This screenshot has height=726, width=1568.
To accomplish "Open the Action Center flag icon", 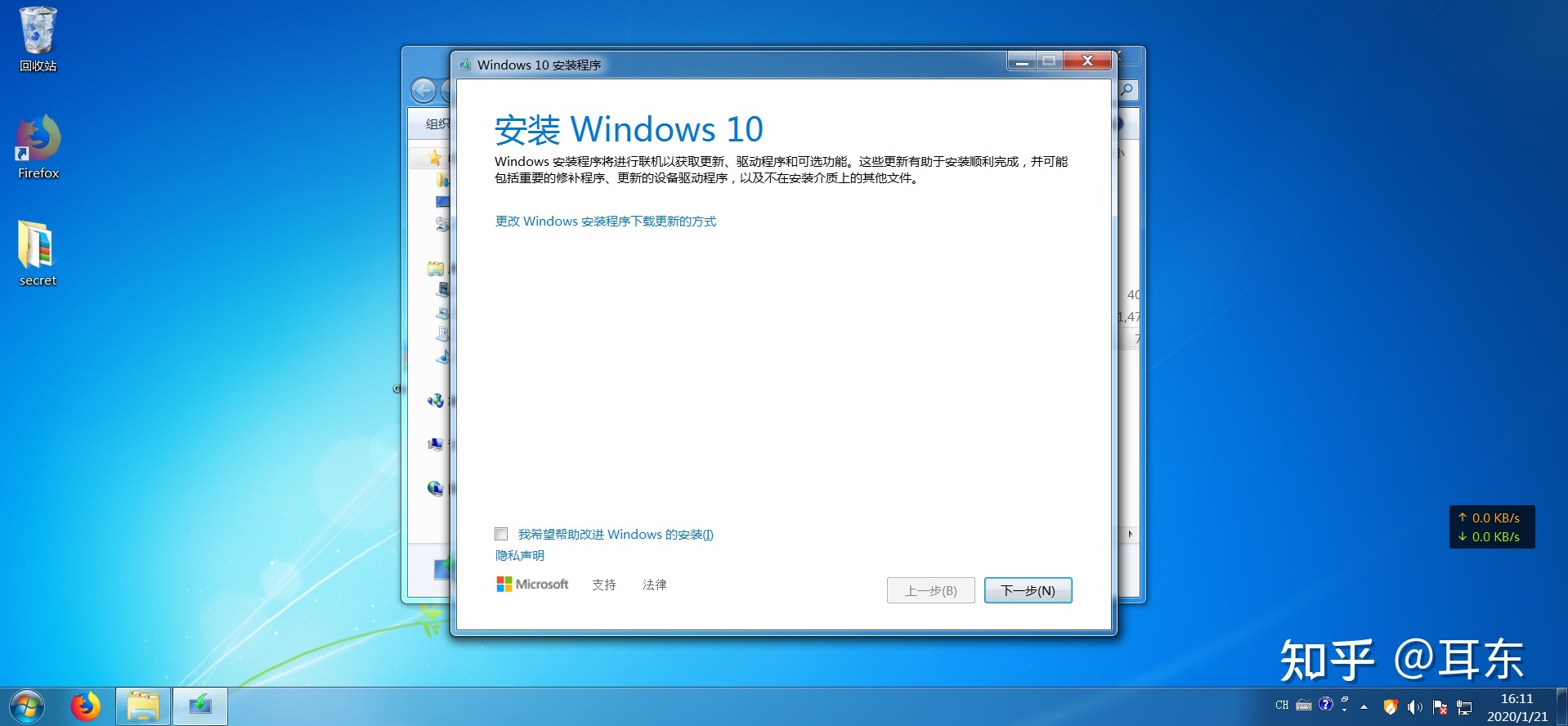I will (x=1440, y=707).
